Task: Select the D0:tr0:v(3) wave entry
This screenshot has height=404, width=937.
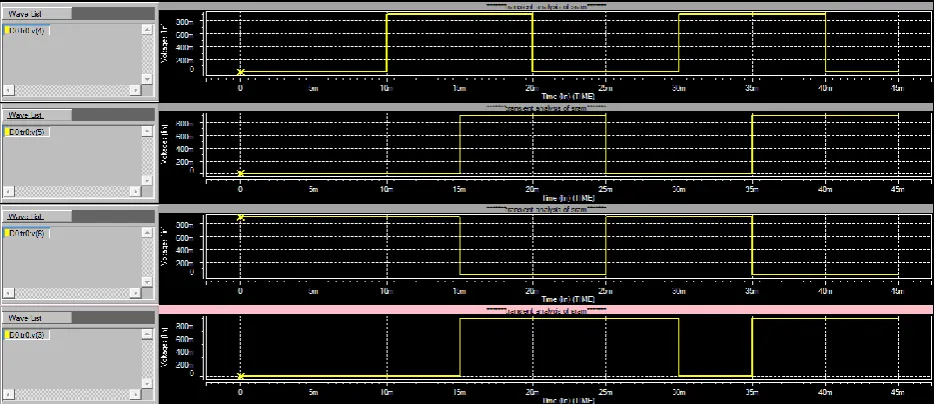Action: coord(27,335)
